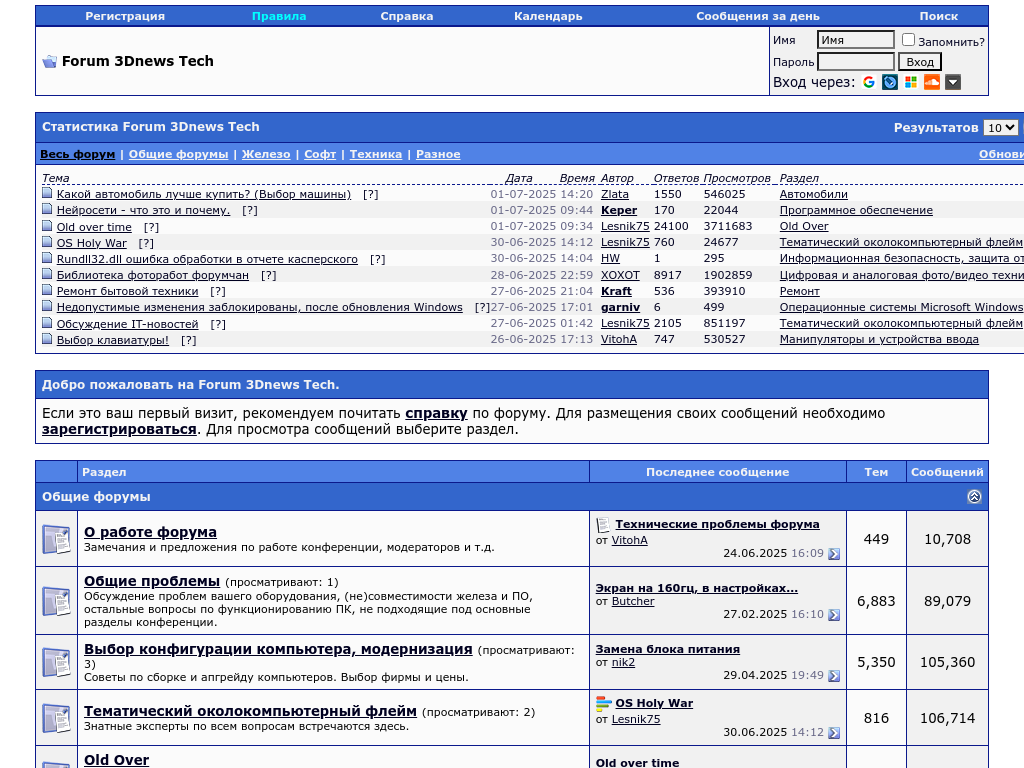Open the Экран на 160гц thread

(696, 588)
